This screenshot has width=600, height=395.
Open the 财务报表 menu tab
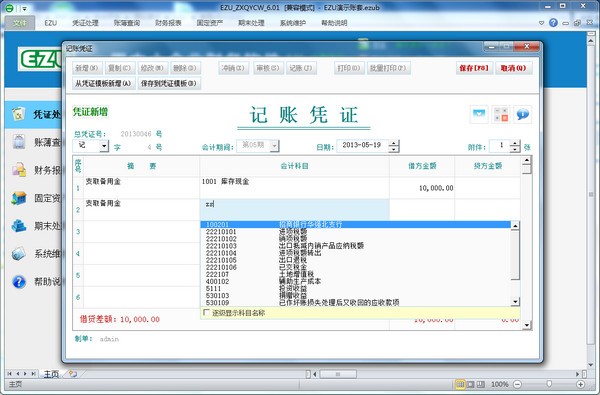pos(168,23)
